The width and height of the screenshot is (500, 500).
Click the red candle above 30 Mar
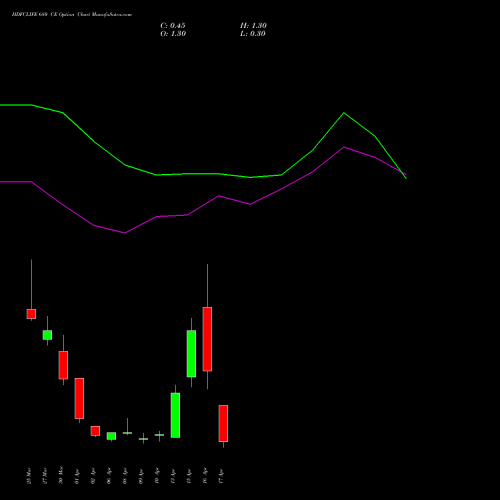point(63,365)
